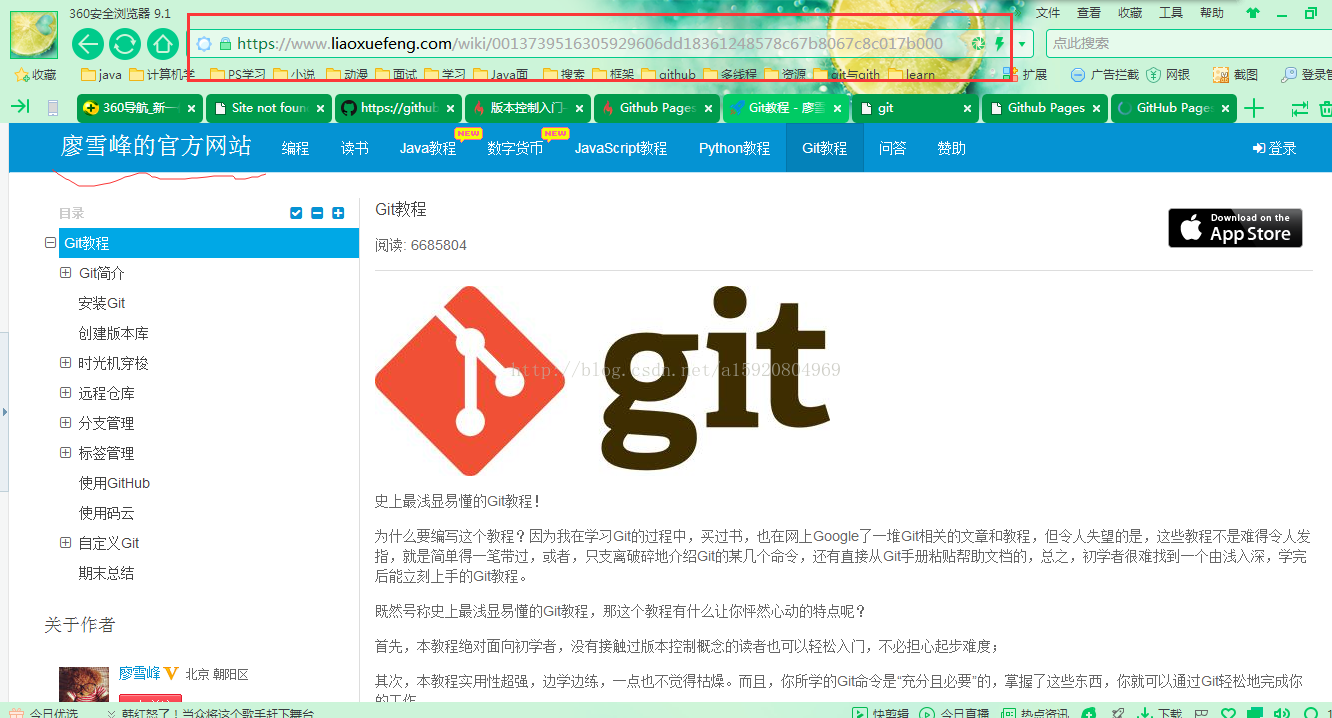Collapse all with 目录 minus icon
This screenshot has width=1332, height=718.
pos(317,213)
